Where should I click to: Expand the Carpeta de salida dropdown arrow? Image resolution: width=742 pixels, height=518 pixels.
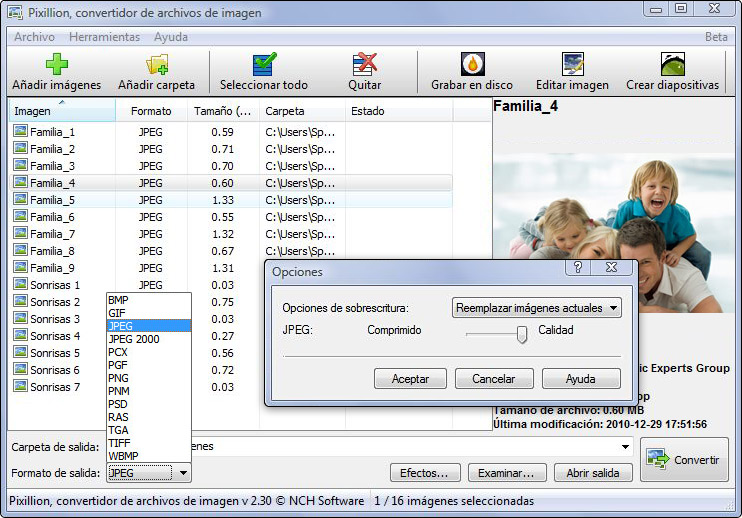tap(625, 447)
